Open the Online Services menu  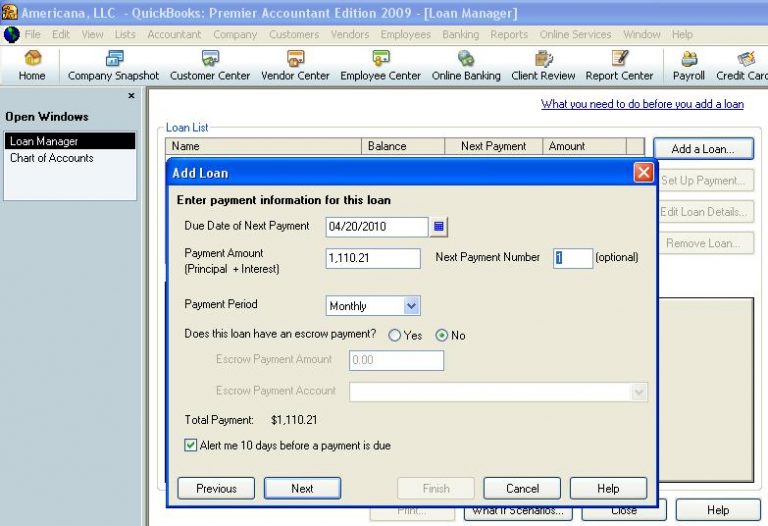coord(576,34)
